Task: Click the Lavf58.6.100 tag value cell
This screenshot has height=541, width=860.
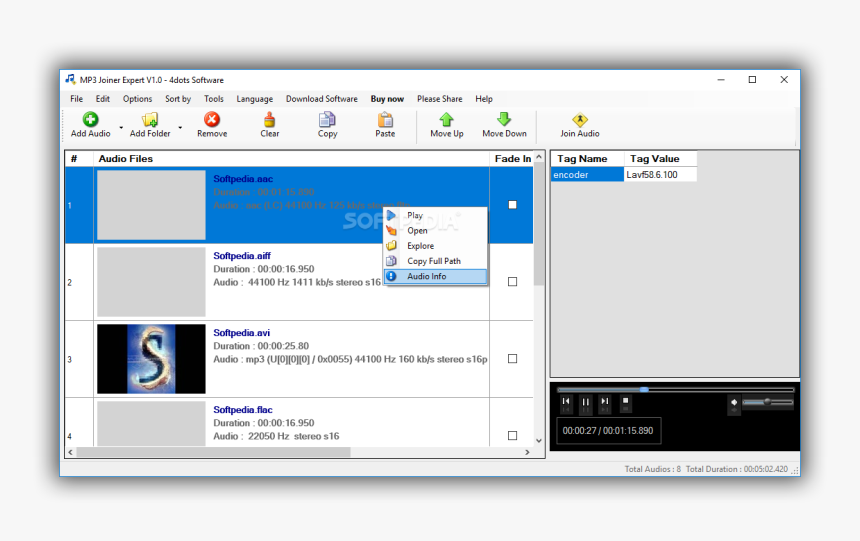Action: tap(660, 174)
